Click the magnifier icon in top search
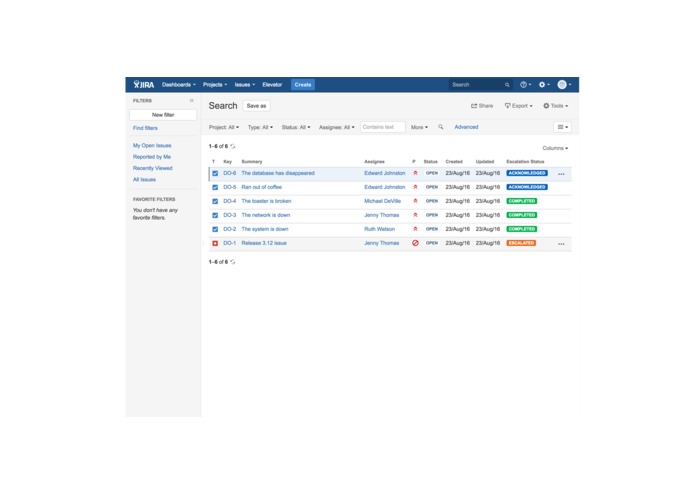Image resolution: width=695 pixels, height=494 pixels. coord(507,85)
